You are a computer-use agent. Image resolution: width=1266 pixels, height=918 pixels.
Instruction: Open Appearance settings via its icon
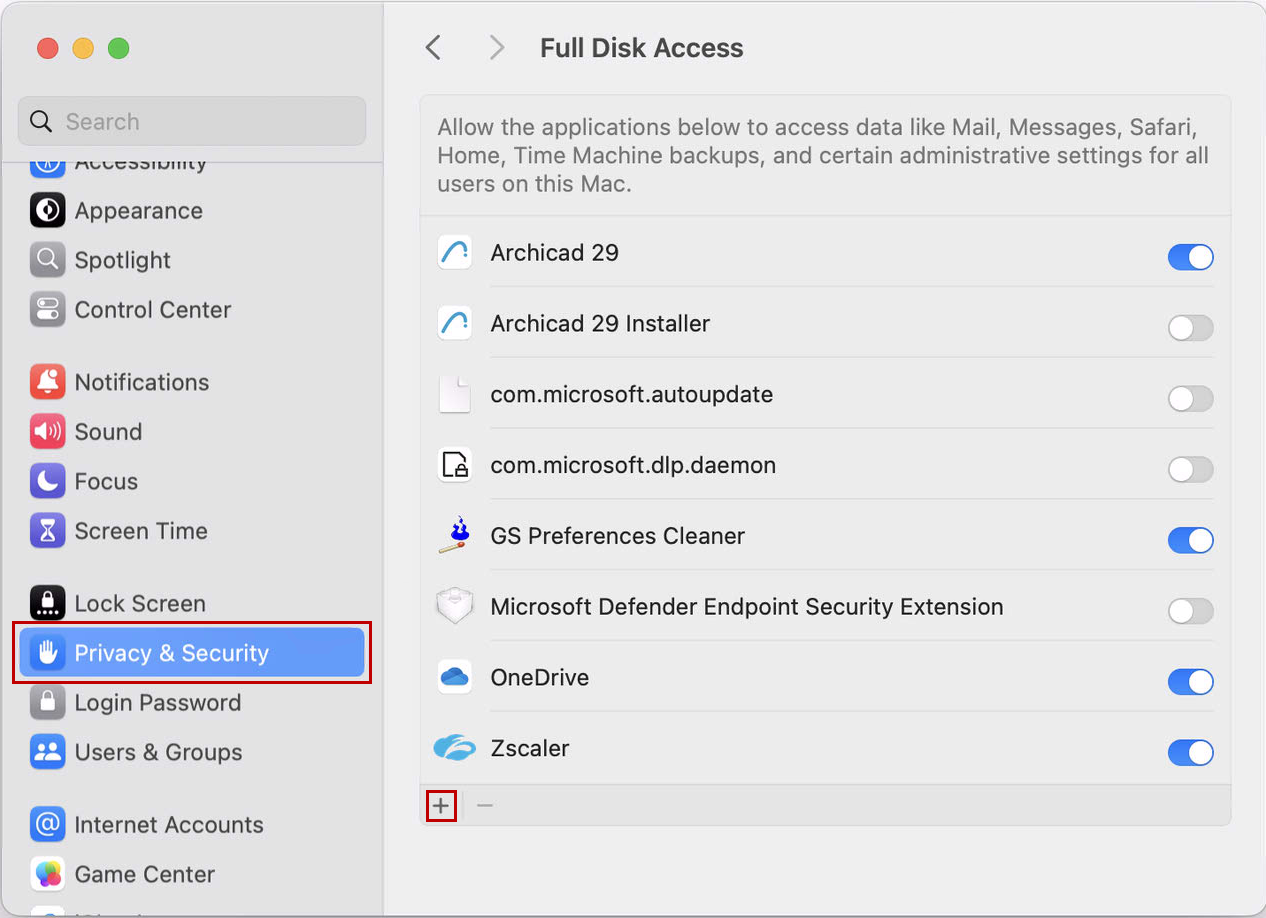47,211
